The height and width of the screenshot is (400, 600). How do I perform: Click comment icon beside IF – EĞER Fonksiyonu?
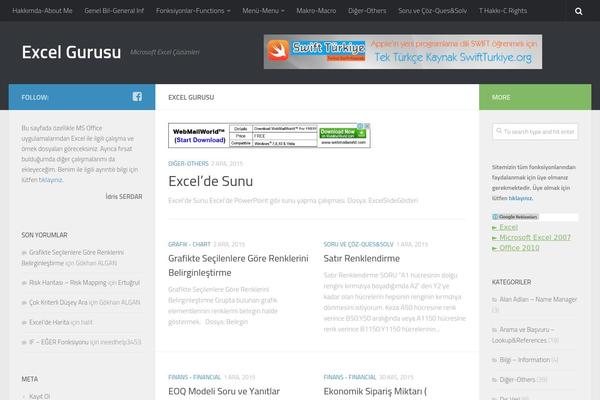coord(24,342)
